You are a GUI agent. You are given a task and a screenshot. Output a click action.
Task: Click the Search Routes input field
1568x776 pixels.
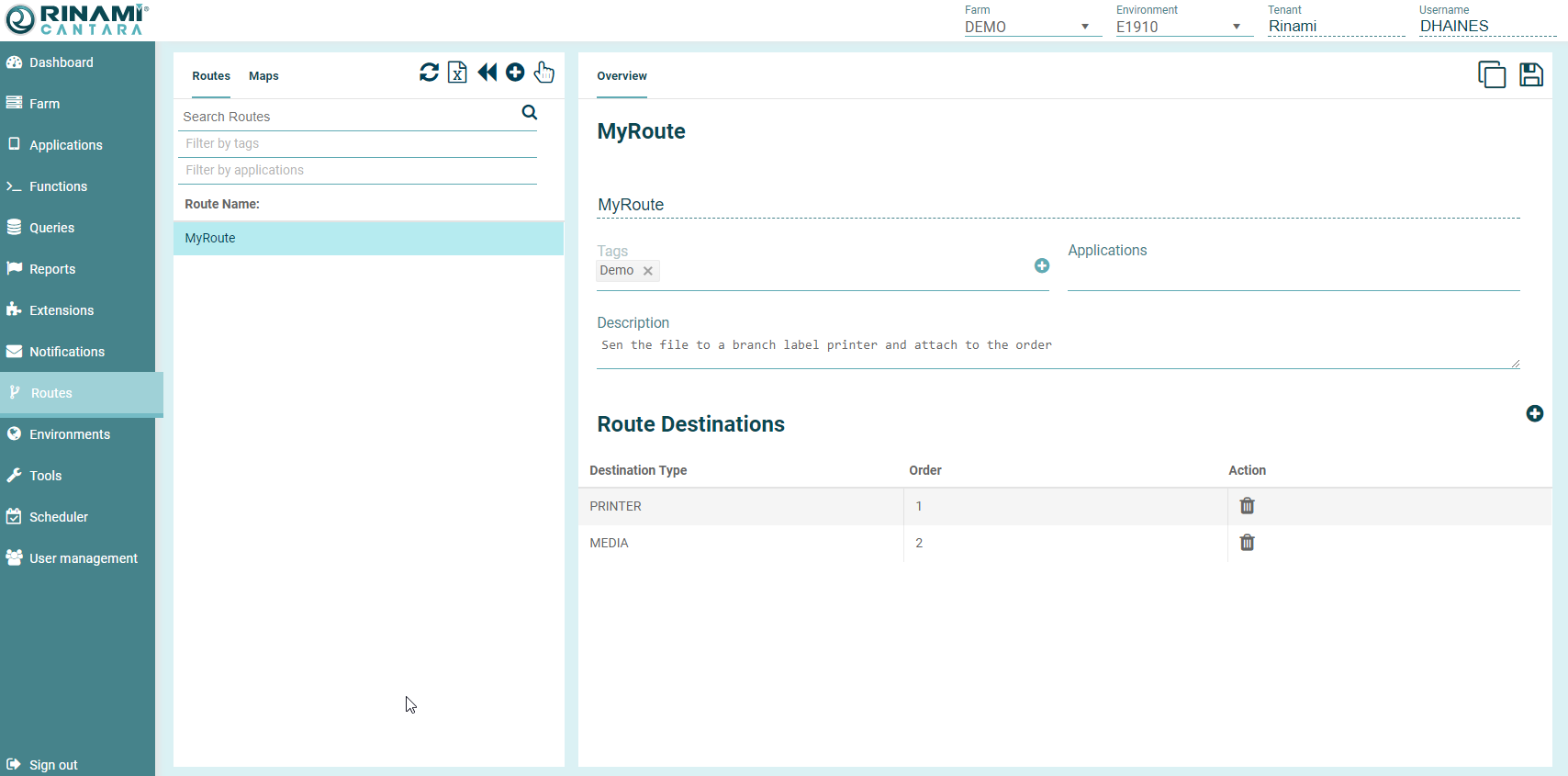point(349,117)
